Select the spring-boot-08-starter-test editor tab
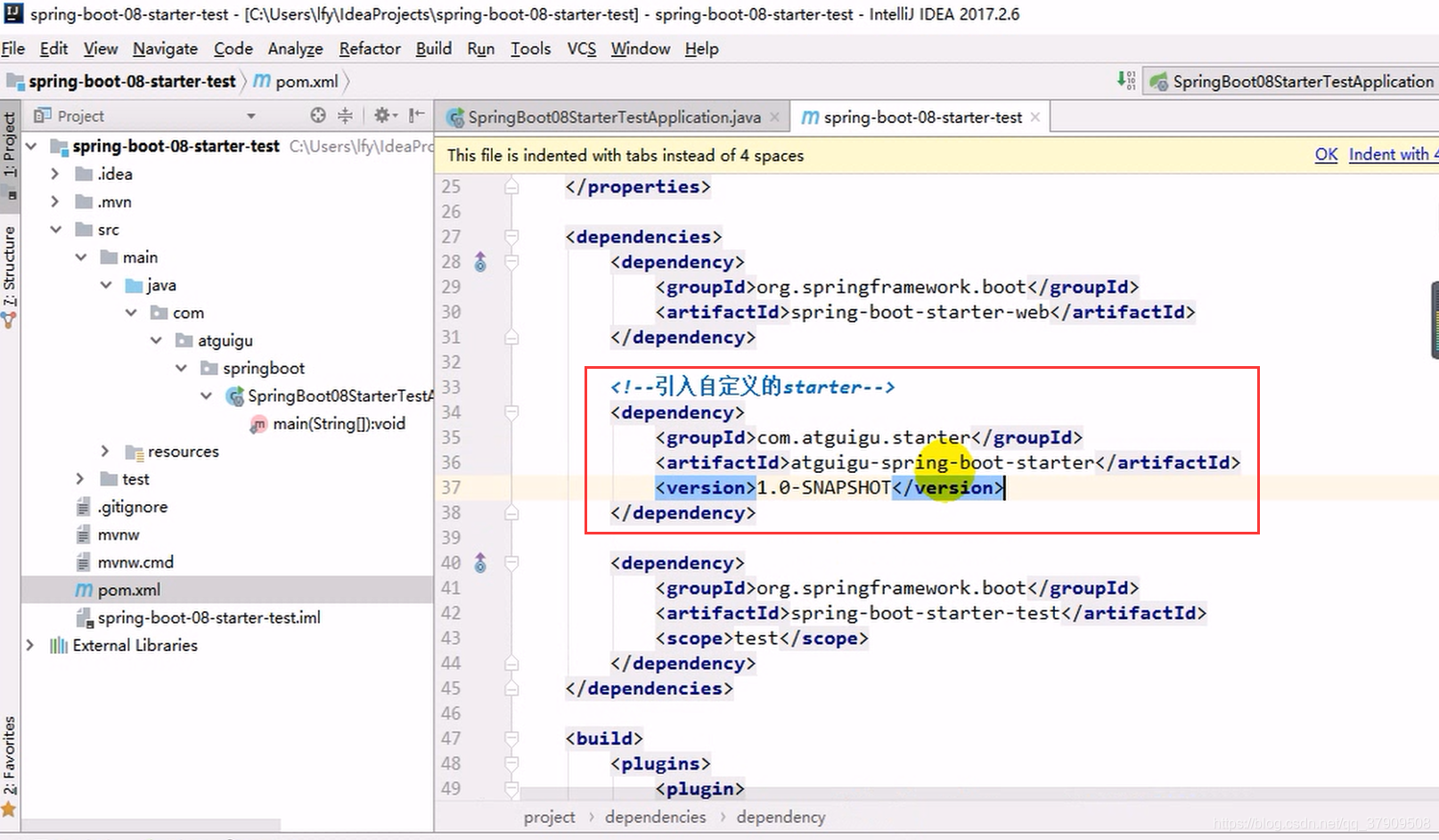Image resolution: width=1439 pixels, height=840 pixels. pyautogui.click(x=922, y=117)
